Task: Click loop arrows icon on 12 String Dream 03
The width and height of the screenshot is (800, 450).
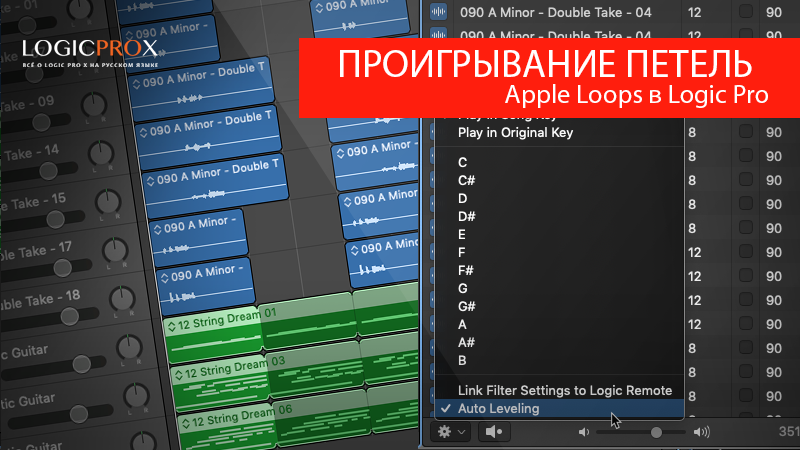Action: 179,375
